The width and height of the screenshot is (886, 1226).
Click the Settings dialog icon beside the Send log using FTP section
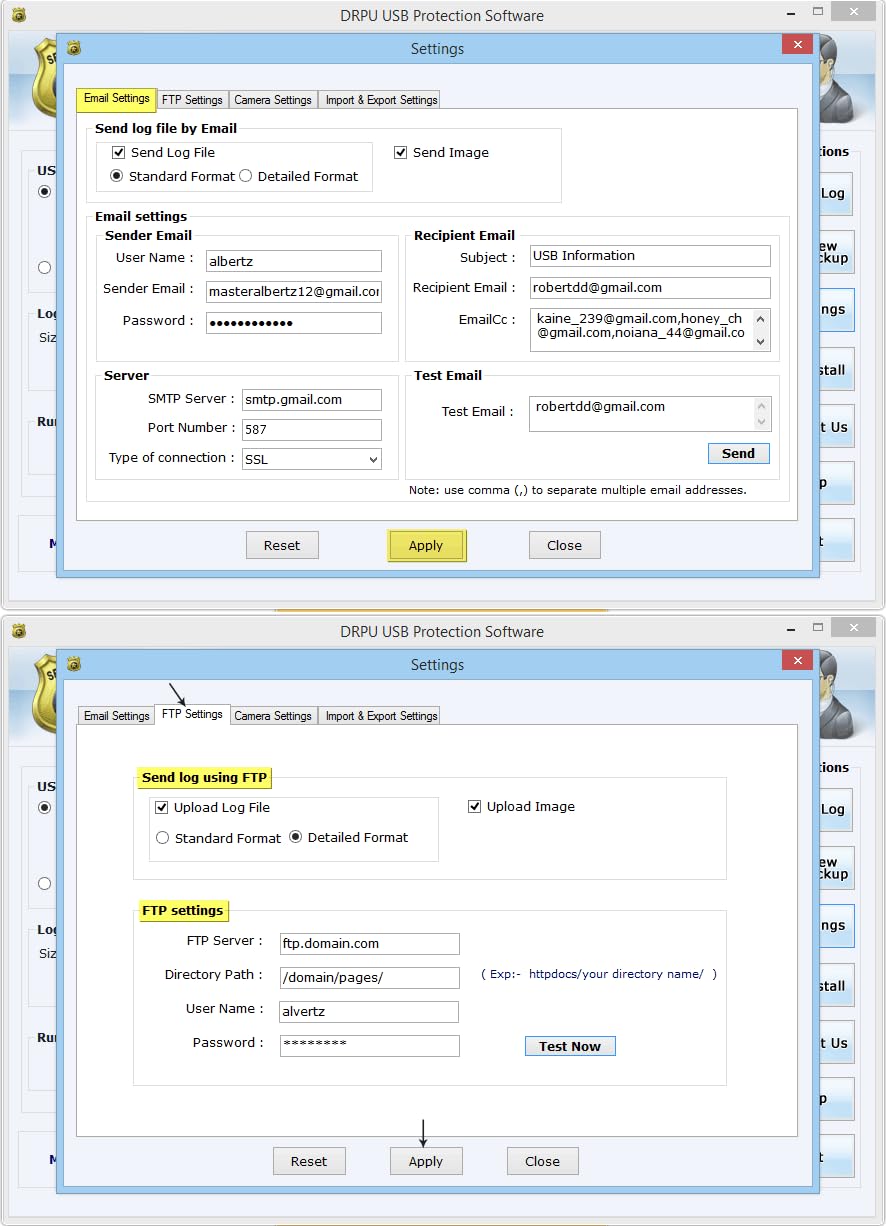(x=73, y=664)
